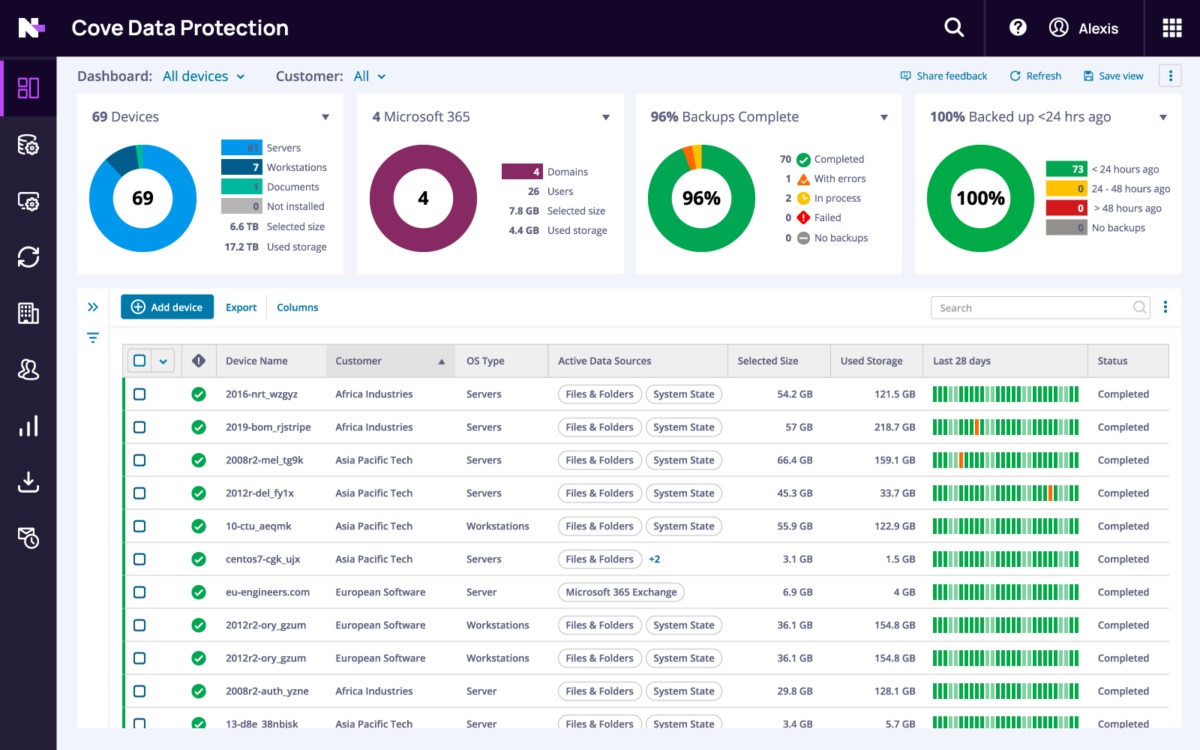Viewport: 1200px width, 750px height.
Task: Expand the 4 Microsoft 365 card dropdown arrow
Action: coord(605,118)
